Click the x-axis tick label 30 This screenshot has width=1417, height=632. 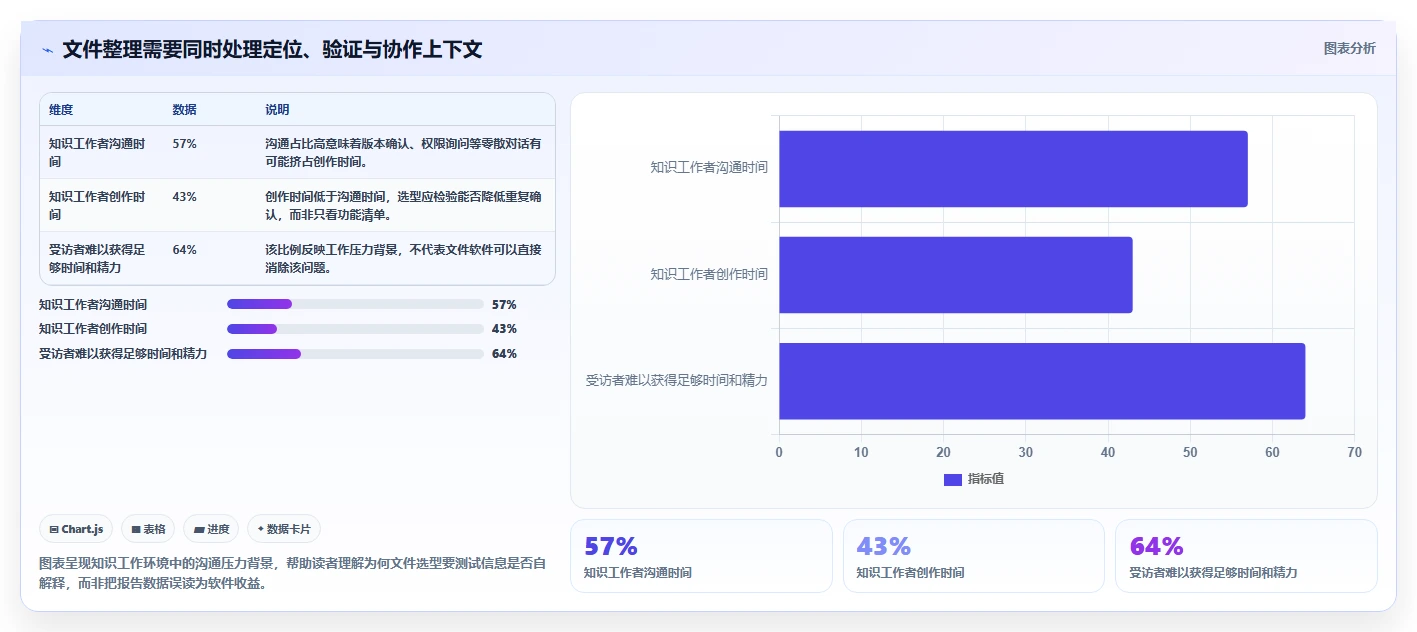point(1026,452)
